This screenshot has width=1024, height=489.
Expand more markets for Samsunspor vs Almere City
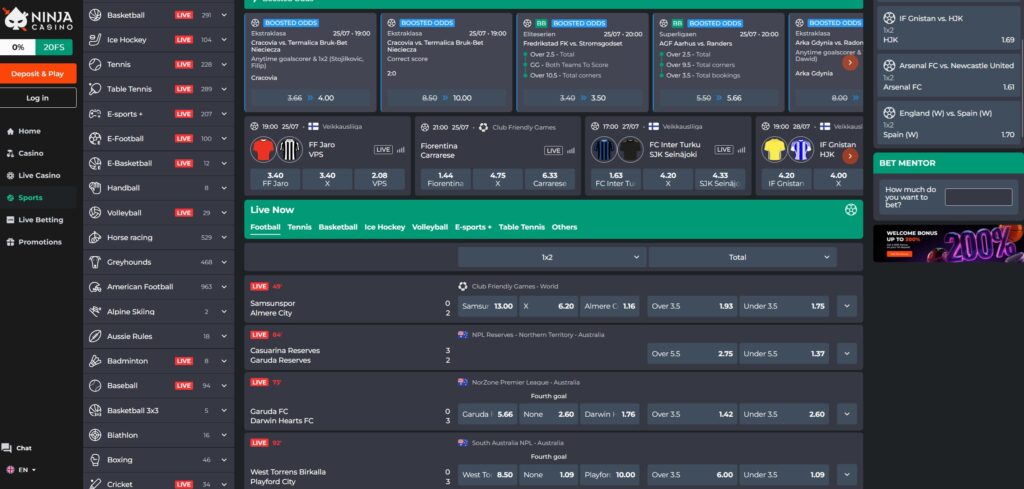tap(846, 306)
